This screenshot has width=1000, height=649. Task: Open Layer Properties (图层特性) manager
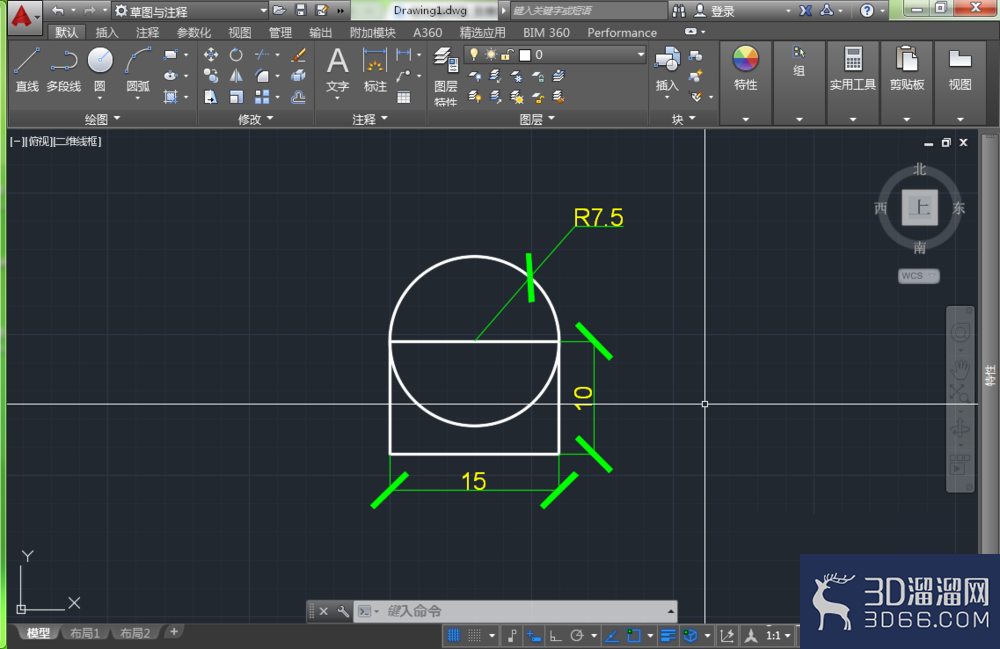445,75
